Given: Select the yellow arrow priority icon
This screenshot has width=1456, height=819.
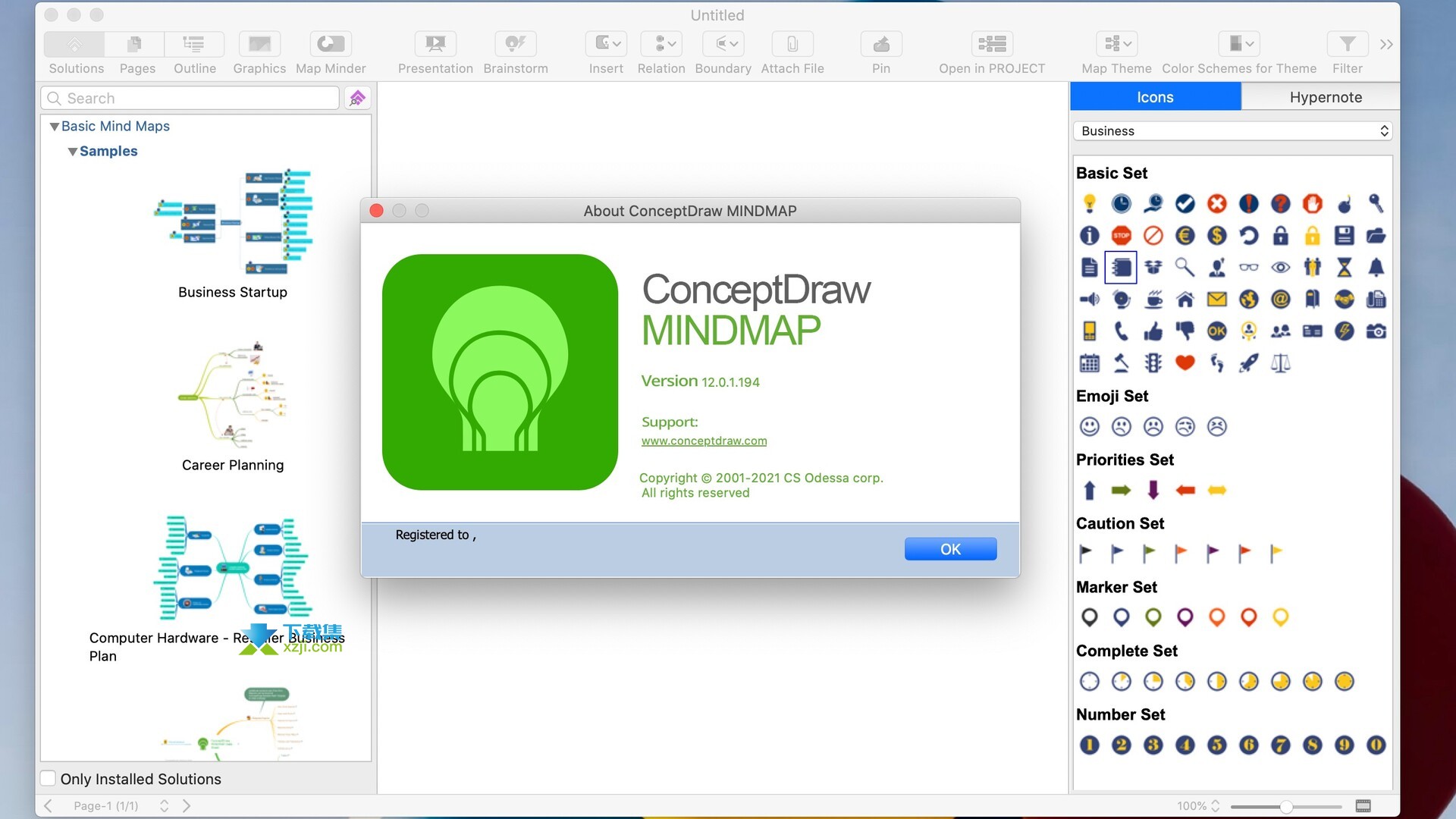Looking at the screenshot, I should pyautogui.click(x=1217, y=490).
